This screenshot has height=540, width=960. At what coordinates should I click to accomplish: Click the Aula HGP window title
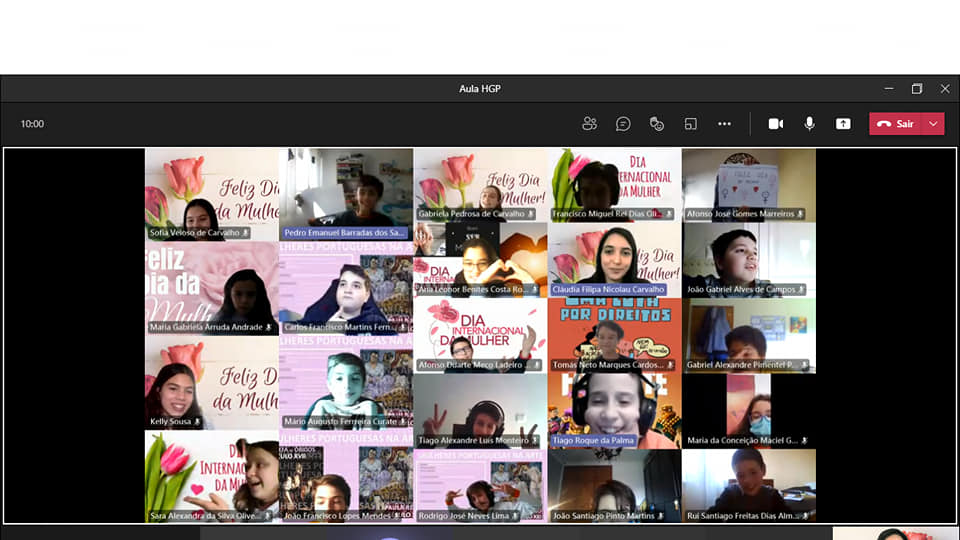(479, 89)
